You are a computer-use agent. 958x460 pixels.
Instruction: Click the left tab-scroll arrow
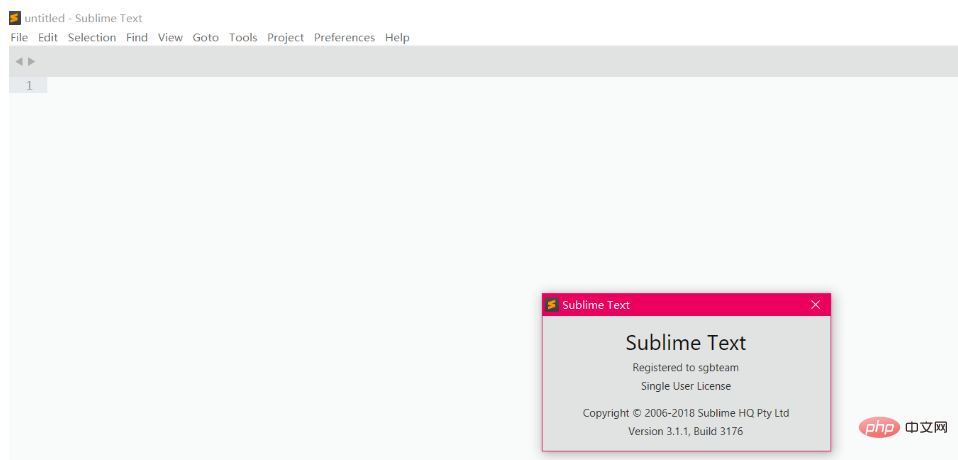[18, 61]
